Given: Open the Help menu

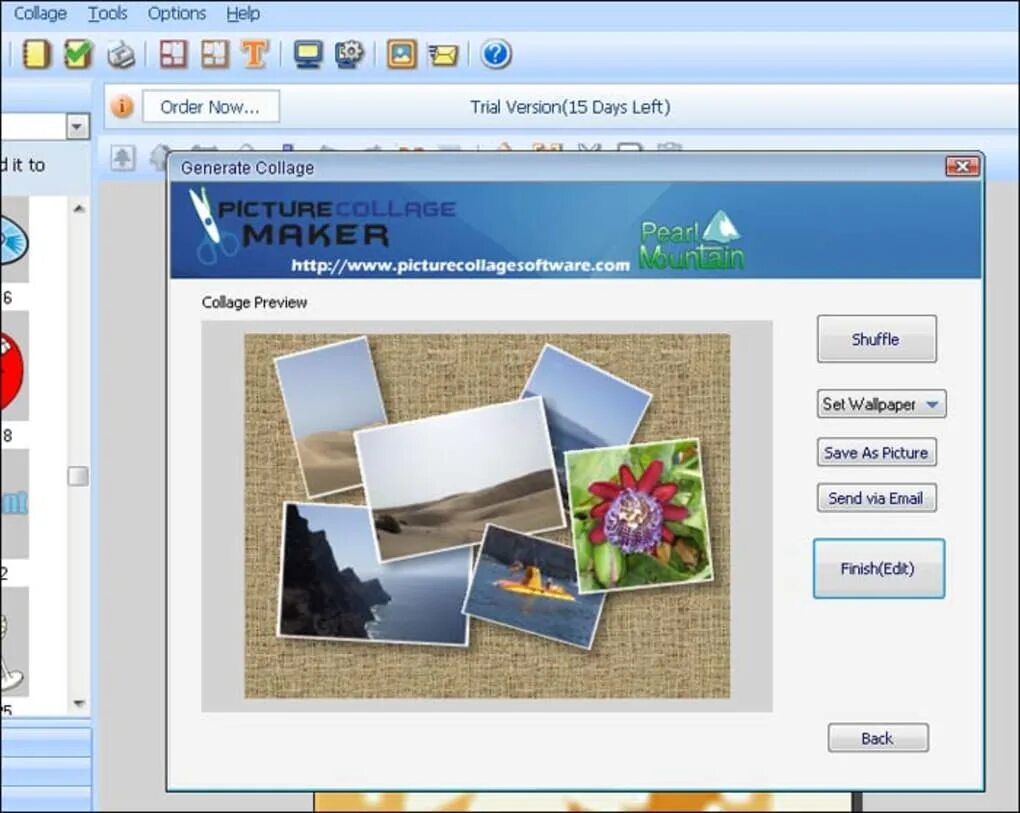Looking at the screenshot, I should pyautogui.click(x=243, y=13).
